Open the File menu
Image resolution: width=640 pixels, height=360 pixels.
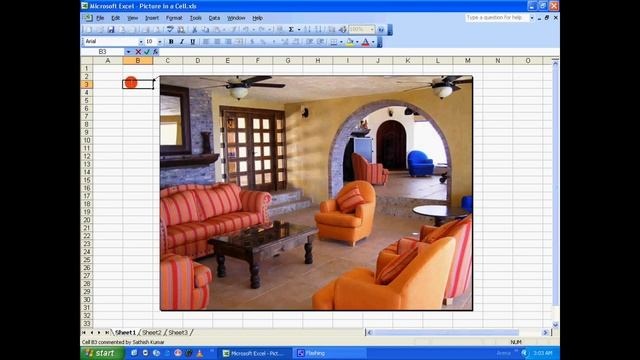pyautogui.click(x=100, y=18)
